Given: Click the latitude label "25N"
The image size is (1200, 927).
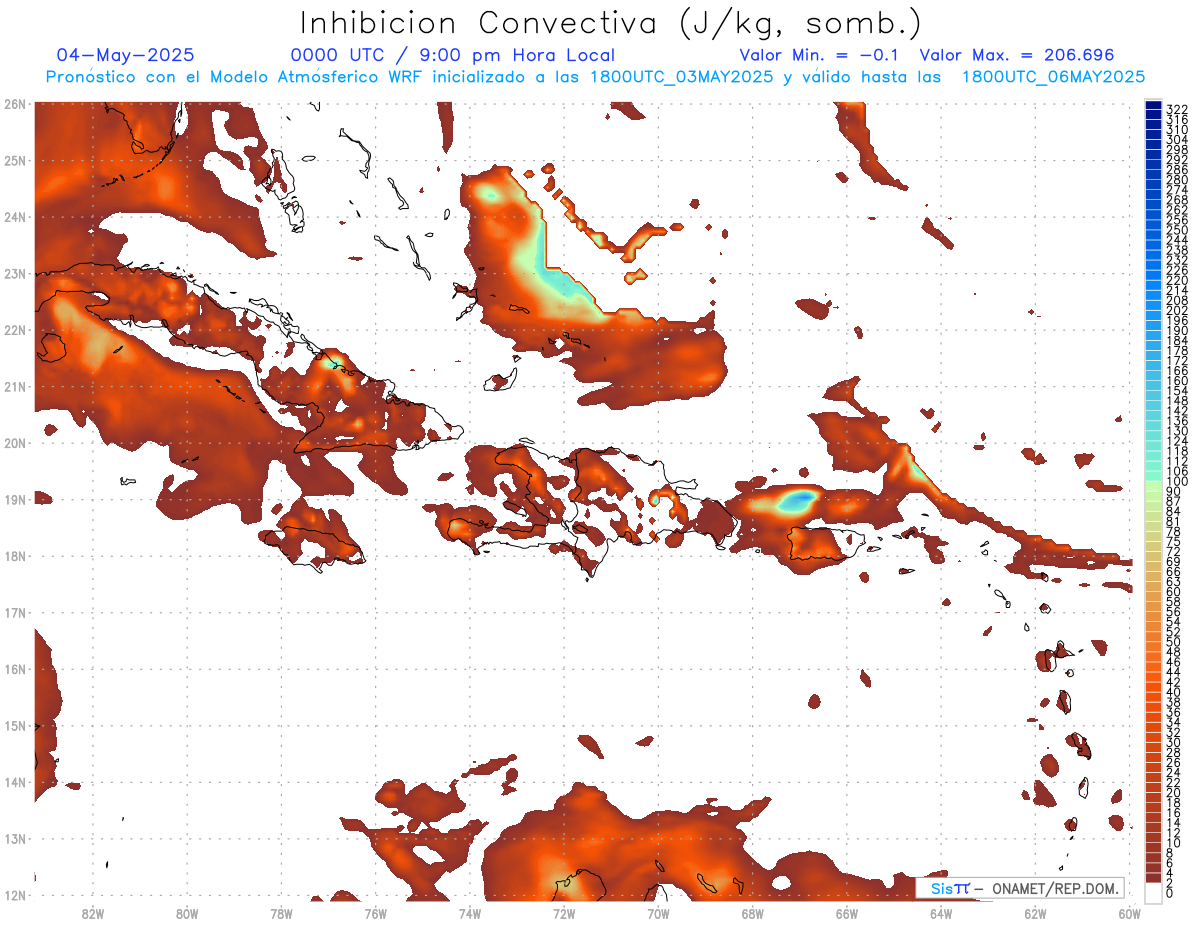Looking at the screenshot, I should [x=15, y=160].
